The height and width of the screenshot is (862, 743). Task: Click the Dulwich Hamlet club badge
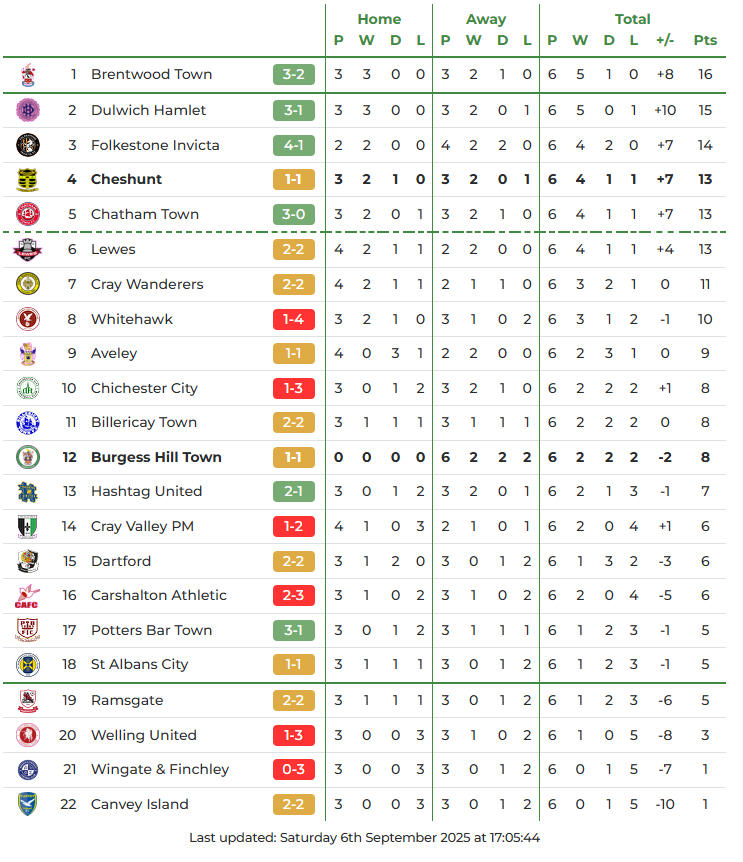28,110
